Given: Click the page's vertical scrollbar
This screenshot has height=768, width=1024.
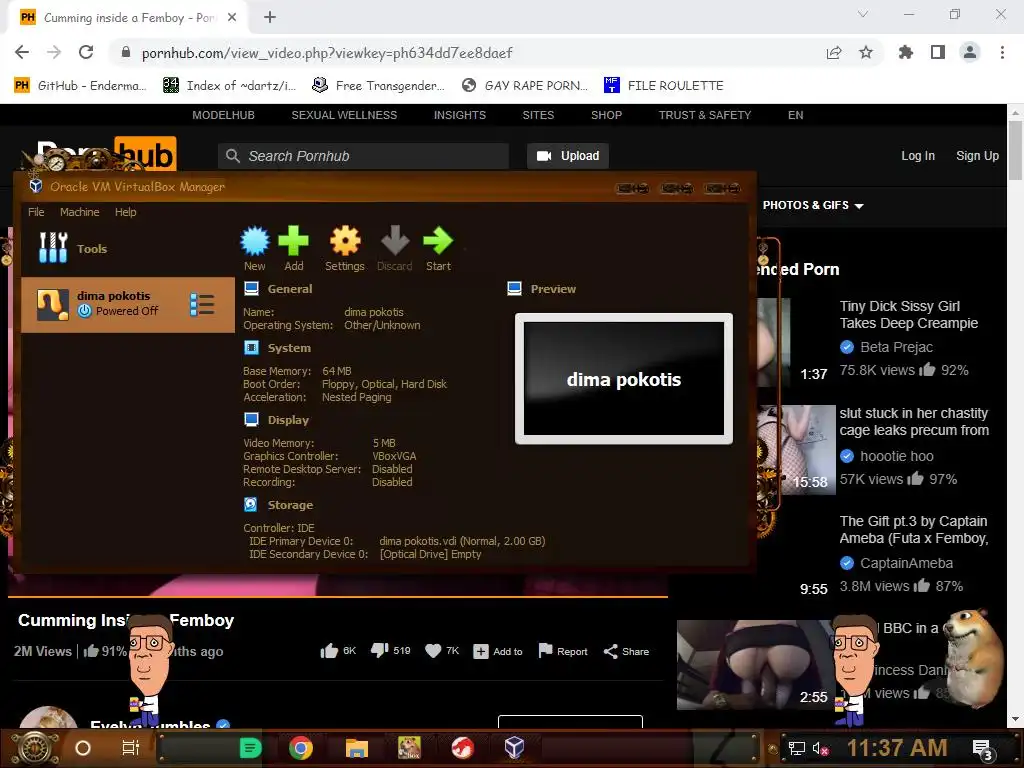Looking at the screenshot, I should 1015,150.
